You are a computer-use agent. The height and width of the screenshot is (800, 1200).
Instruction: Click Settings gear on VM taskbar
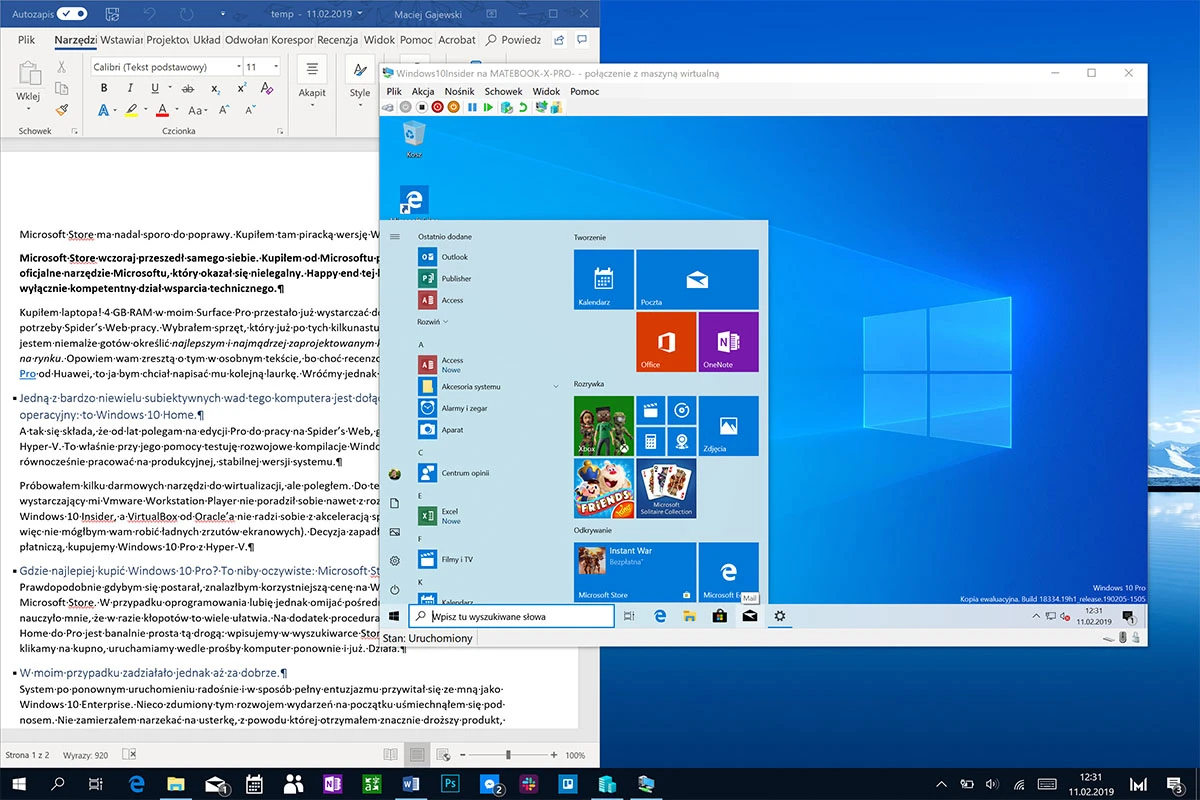point(780,616)
